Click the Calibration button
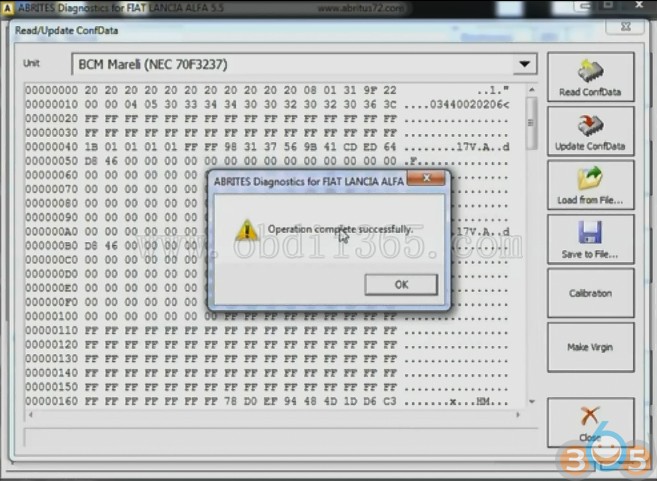This screenshot has width=657, height=481. click(x=590, y=293)
